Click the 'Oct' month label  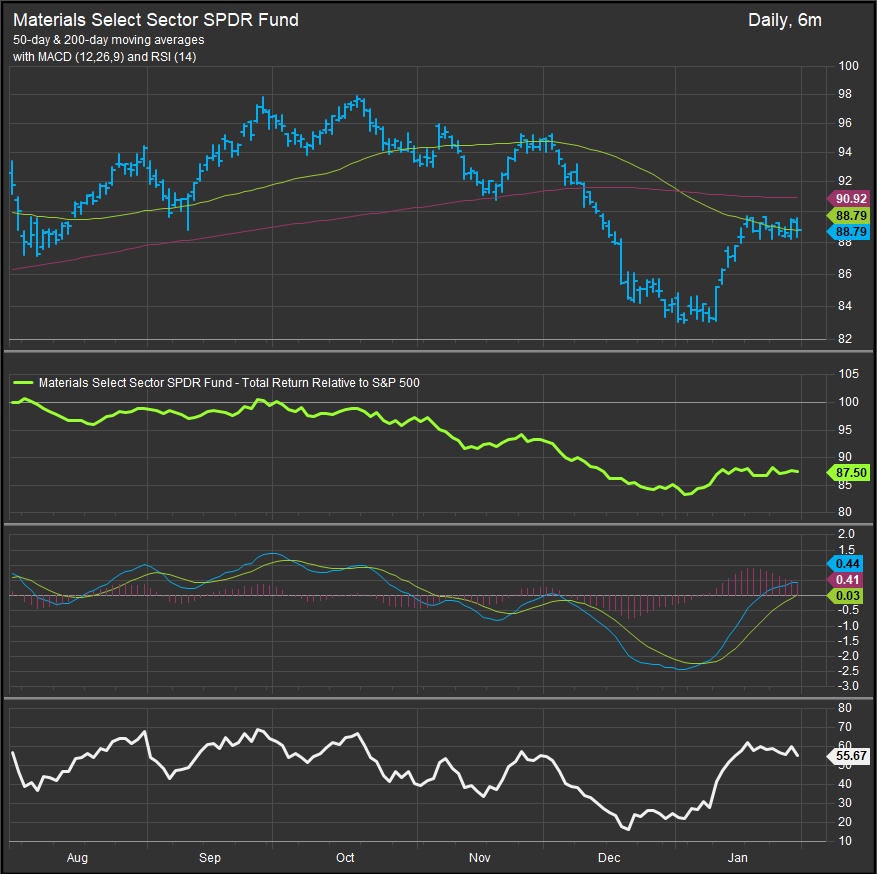[x=345, y=858]
